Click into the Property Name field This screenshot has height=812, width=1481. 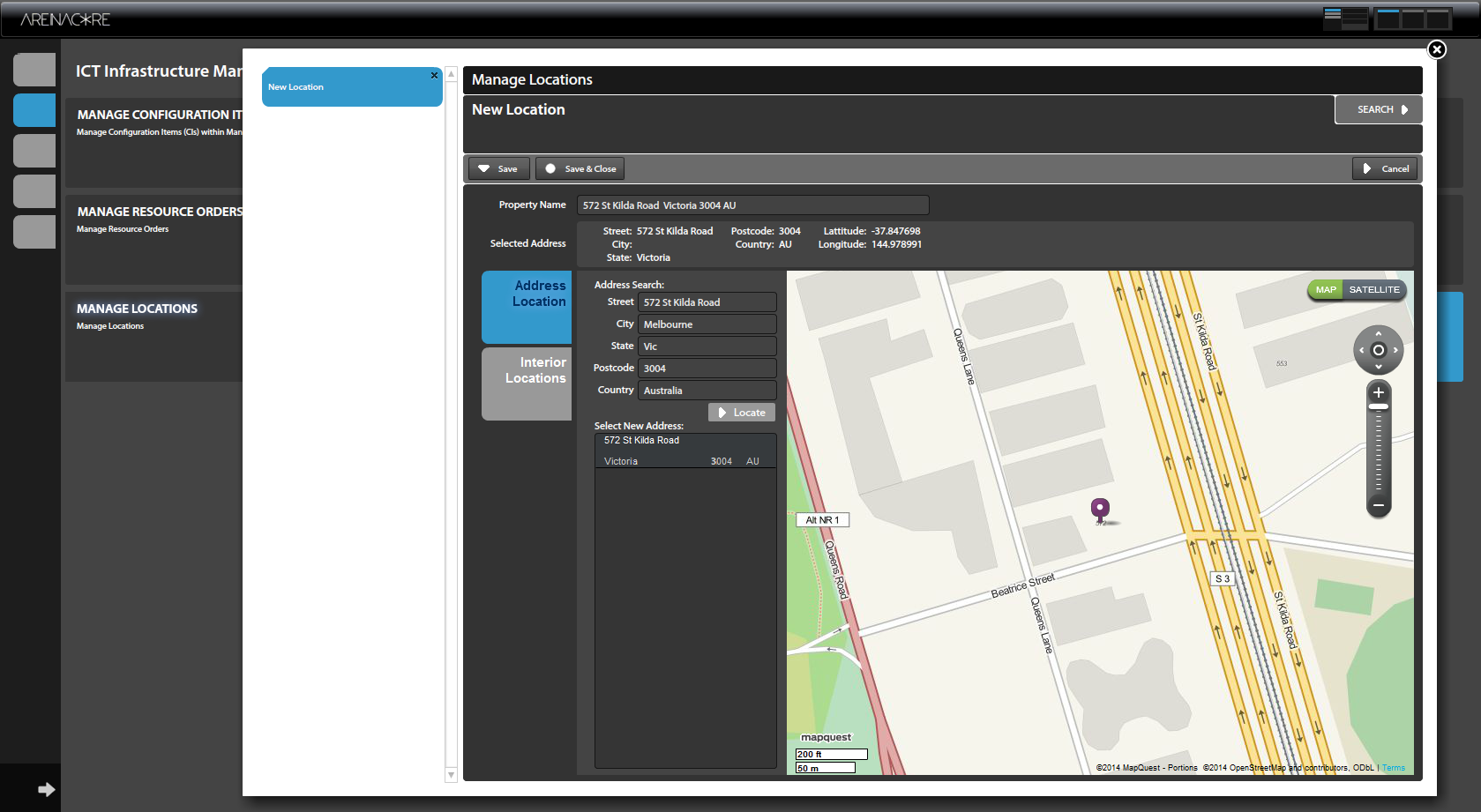coord(752,205)
